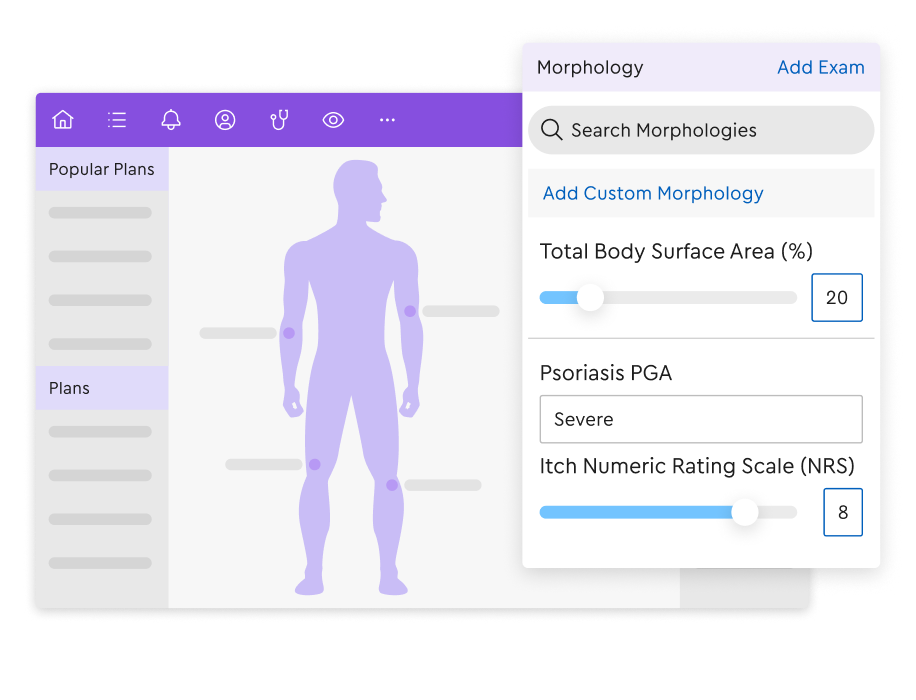Screen dimensions: 916x700
Task: Open the user profile icon
Action: click(x=225, y=120)
